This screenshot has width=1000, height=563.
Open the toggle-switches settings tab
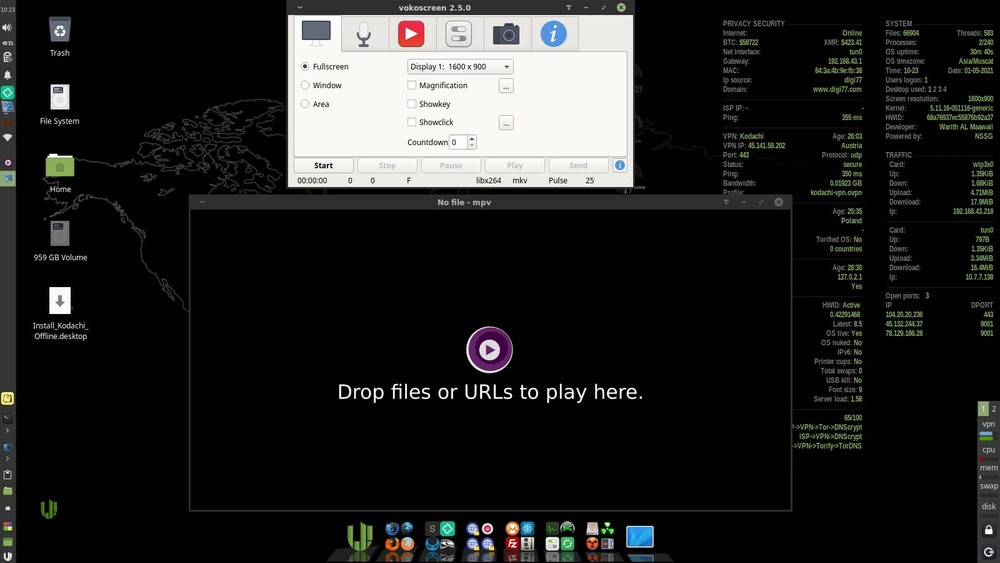click(x=458, y=34)
